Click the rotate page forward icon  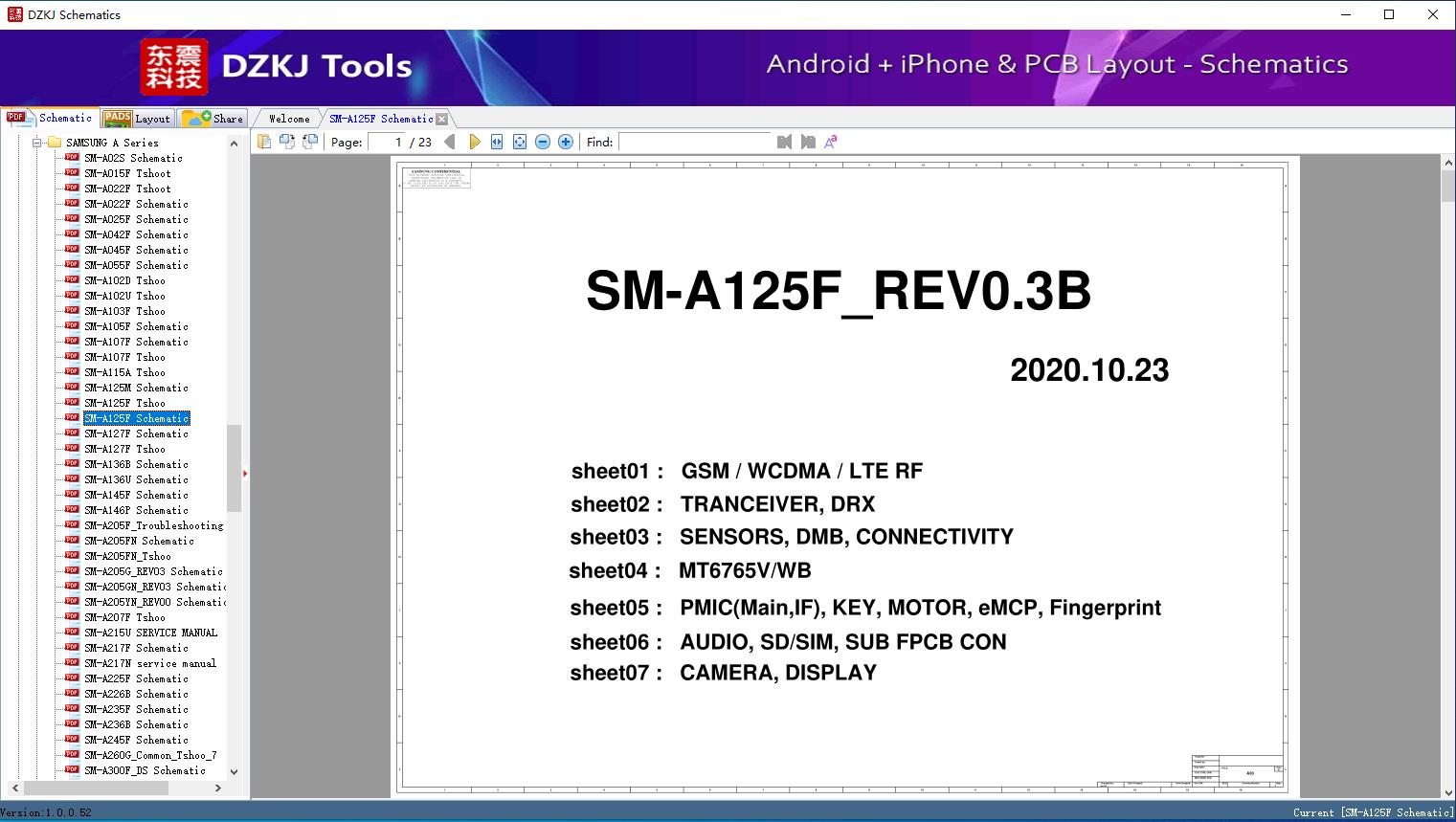(286, 142)
